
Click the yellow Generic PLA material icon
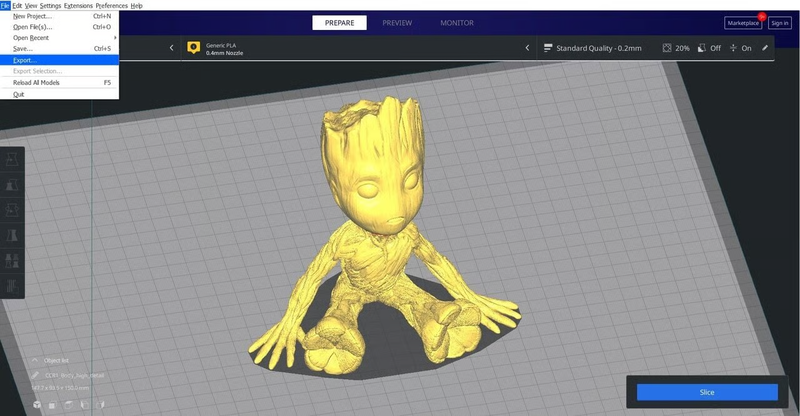tap(193, 47)
